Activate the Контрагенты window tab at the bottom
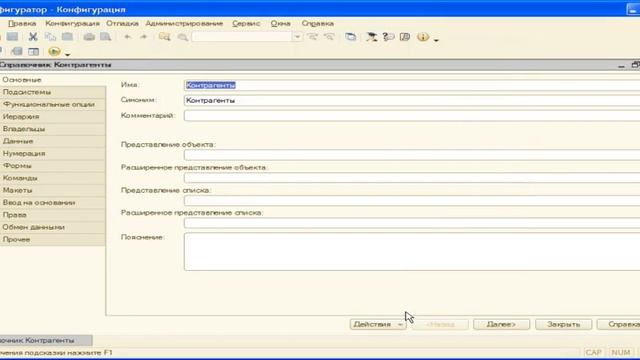 pyautogui.click(x=46, y=340)
